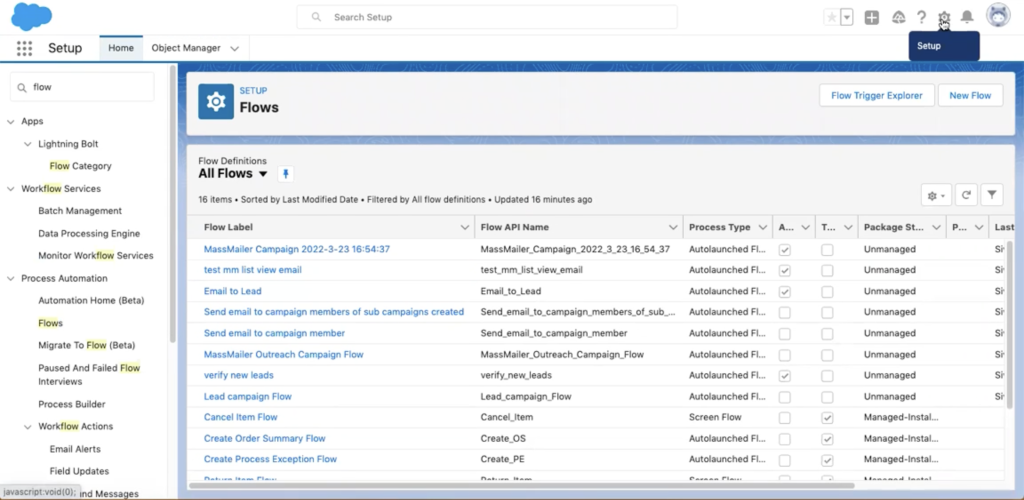Pin the All Flows list view
Screen dimensions: 1024x500
pyautogui.click(x=286, y=174)
